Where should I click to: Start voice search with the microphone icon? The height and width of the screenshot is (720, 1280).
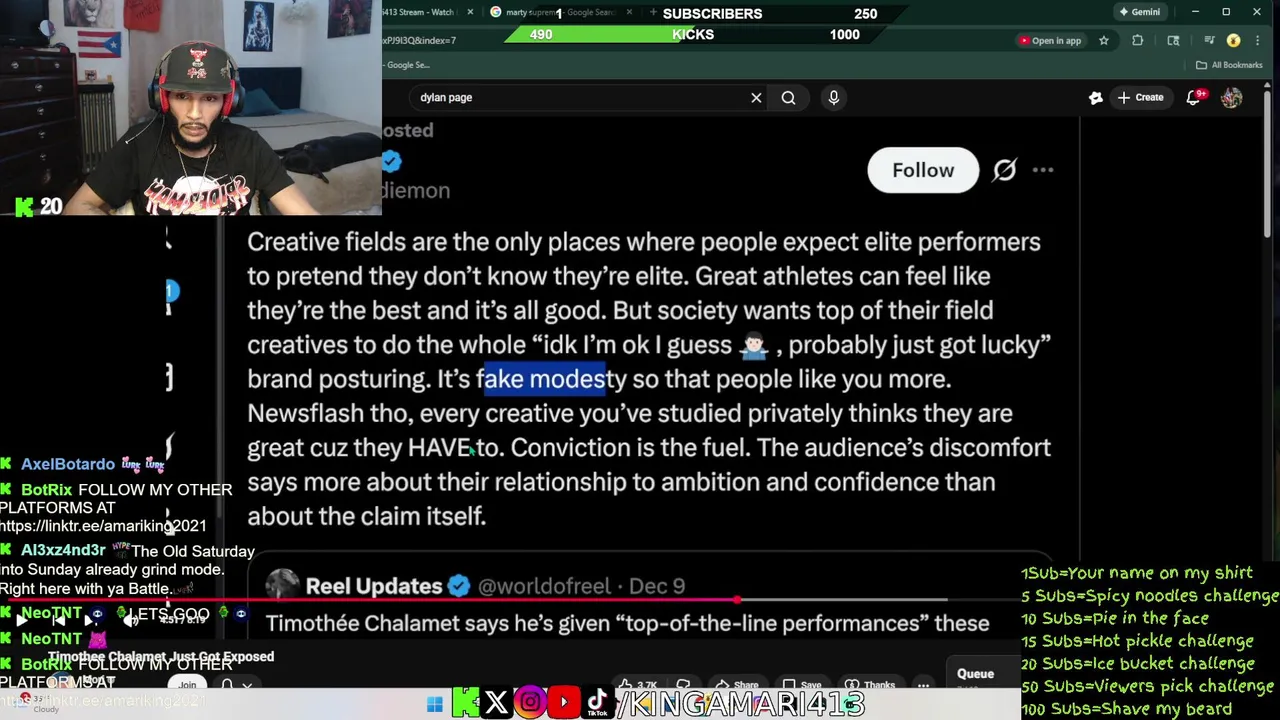click(834, 97)
